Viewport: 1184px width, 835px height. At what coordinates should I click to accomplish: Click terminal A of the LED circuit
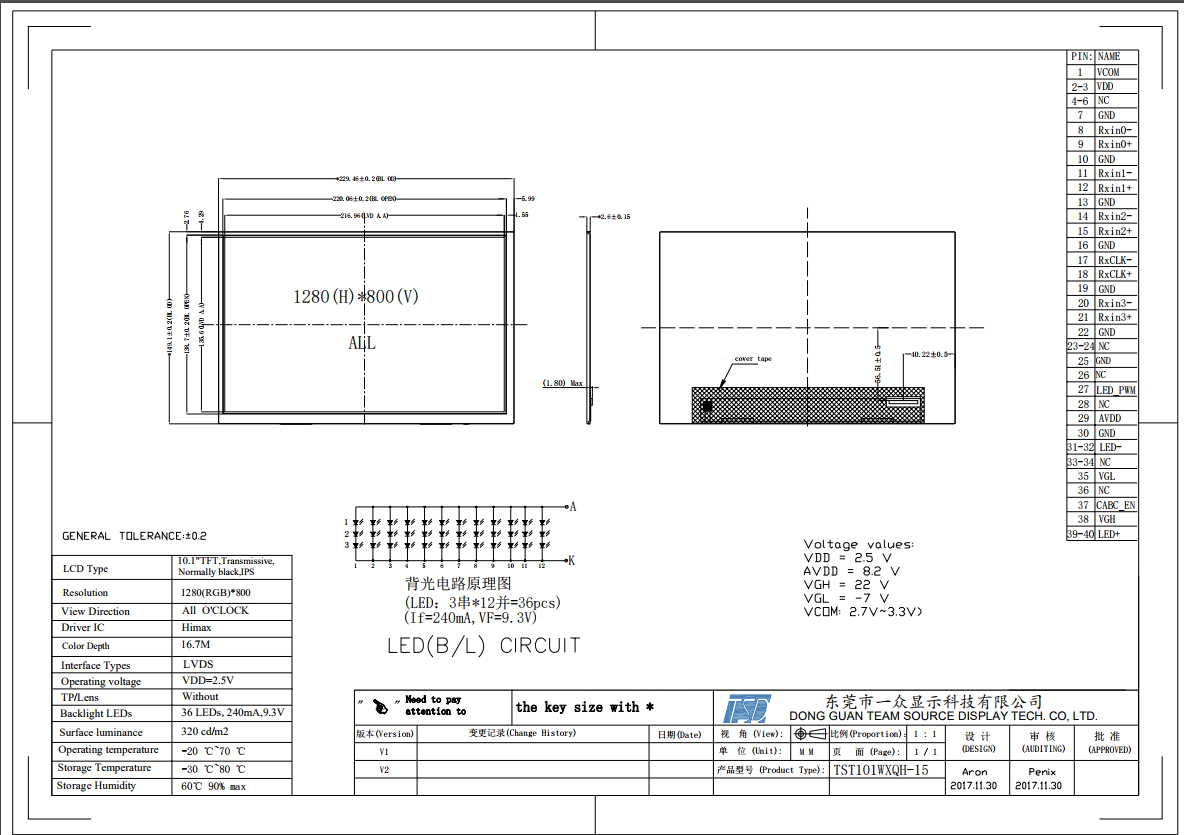pos(572,507)
